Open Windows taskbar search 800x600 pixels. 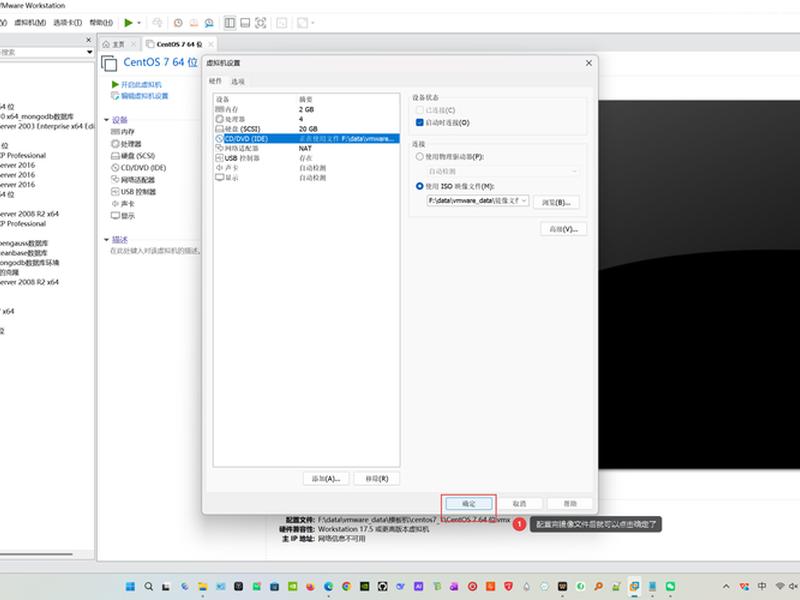click(148, 586)
